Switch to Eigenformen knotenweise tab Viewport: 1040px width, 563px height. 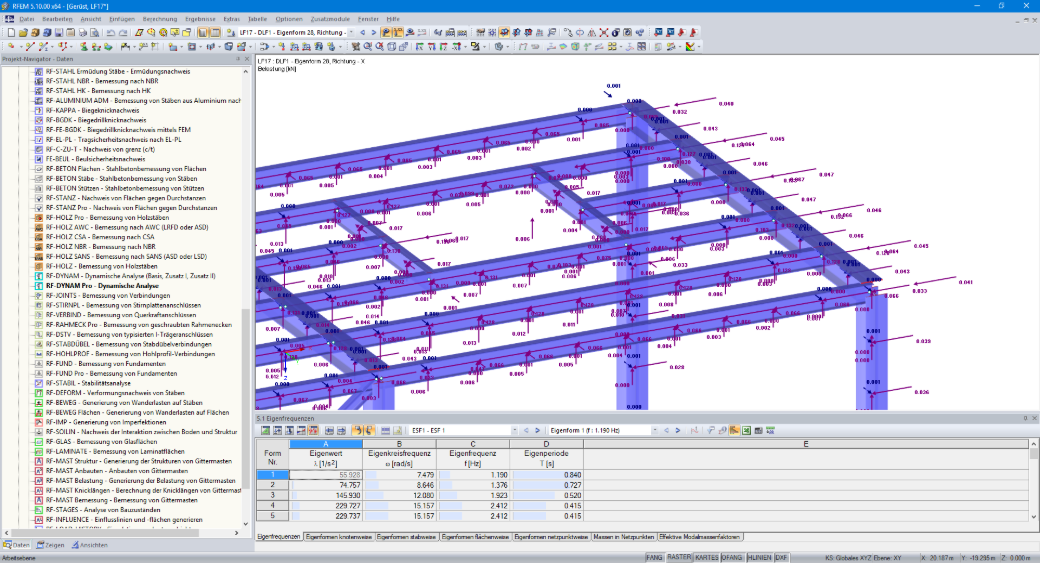(x=338, y=536)
